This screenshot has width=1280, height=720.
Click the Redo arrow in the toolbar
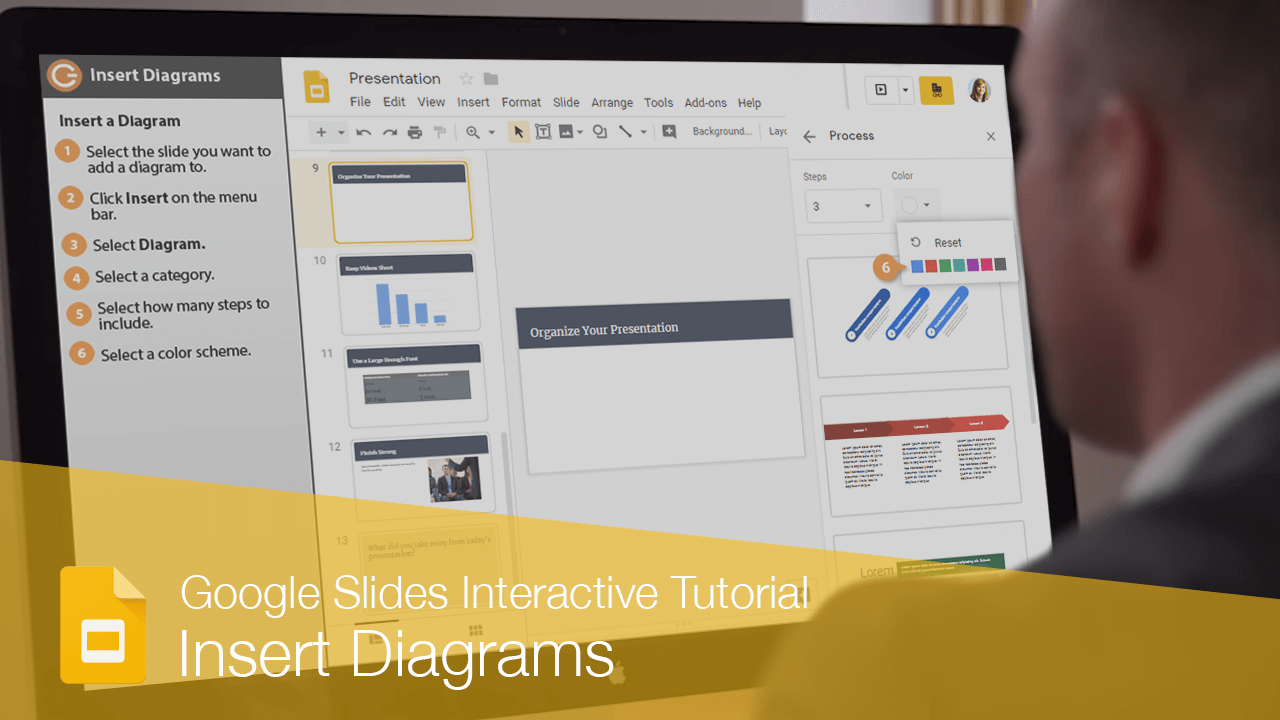tap(389, 132)
